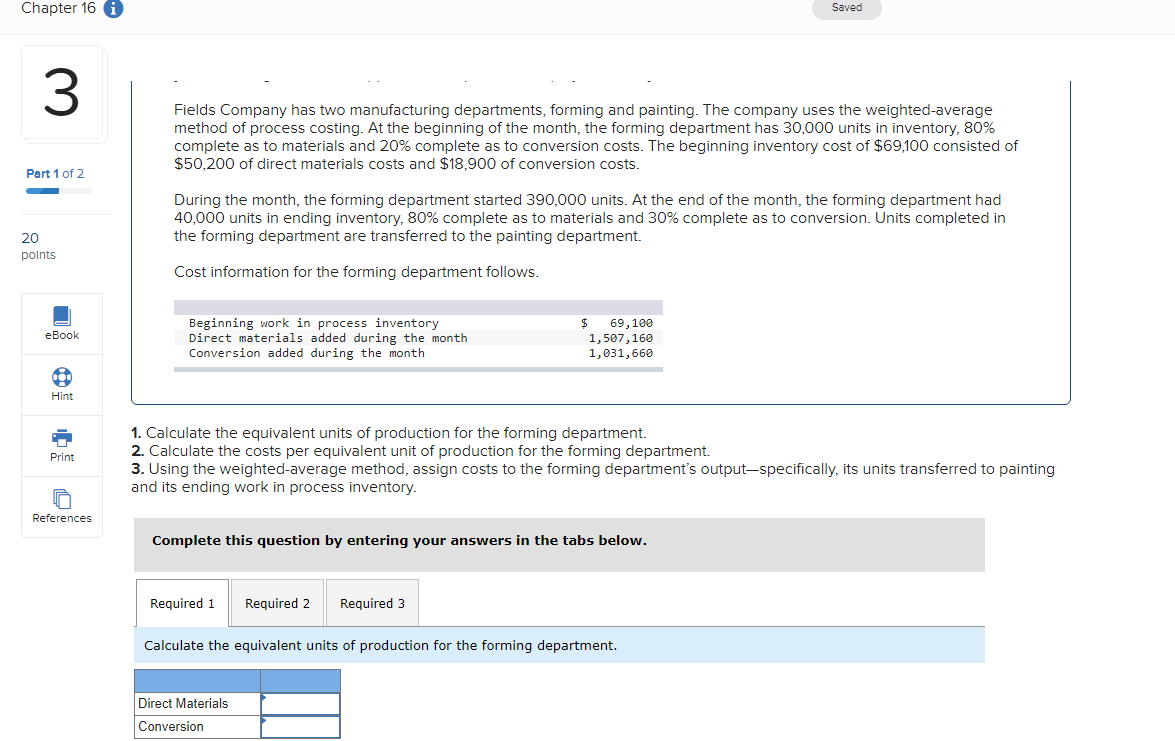
Task: Click 'Cost information for the forming department follows.'
Action: pos(357,272)
